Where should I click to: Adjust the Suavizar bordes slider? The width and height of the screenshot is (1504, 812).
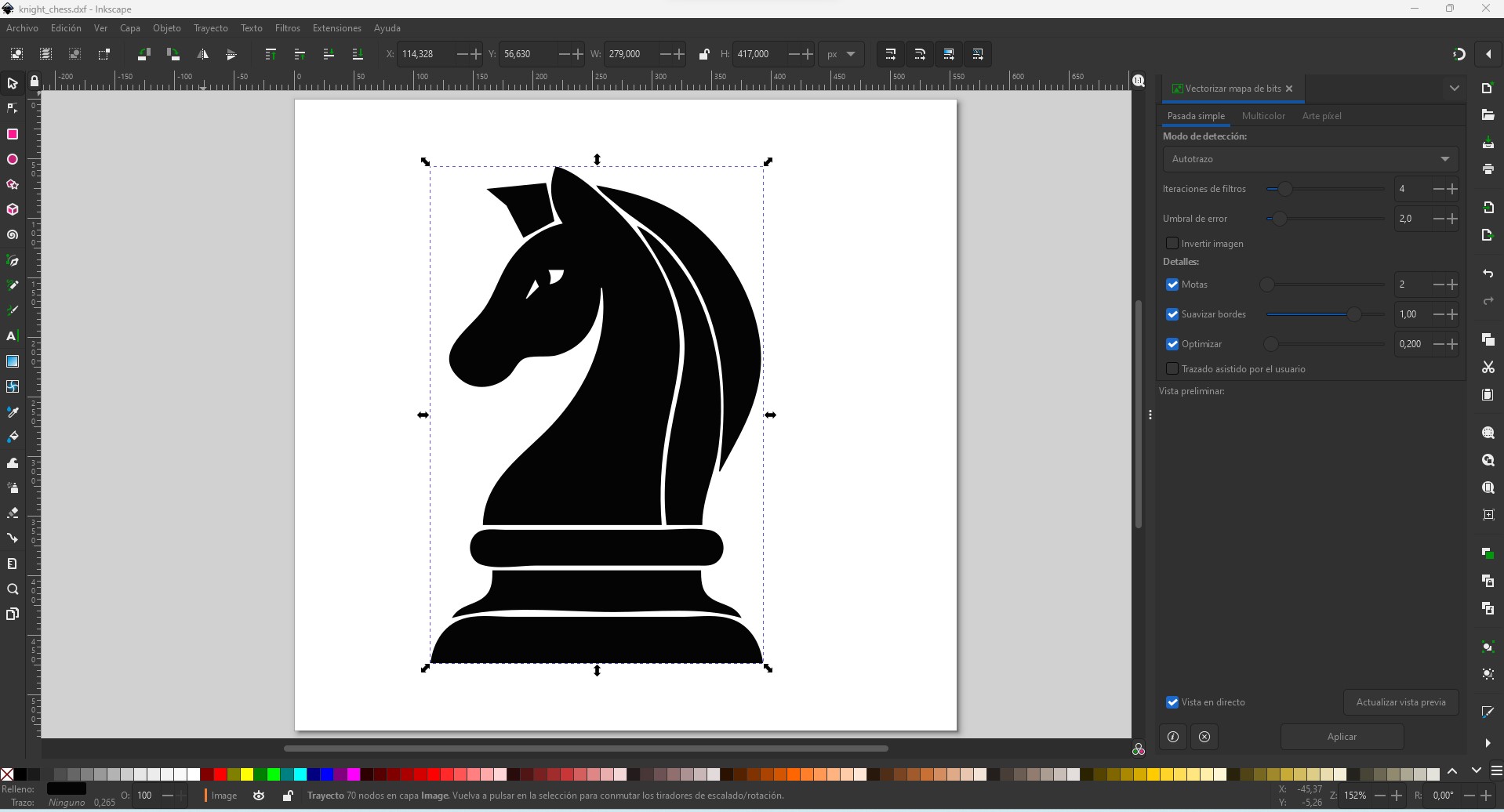pyautogui.click(x=1325, y=314)
